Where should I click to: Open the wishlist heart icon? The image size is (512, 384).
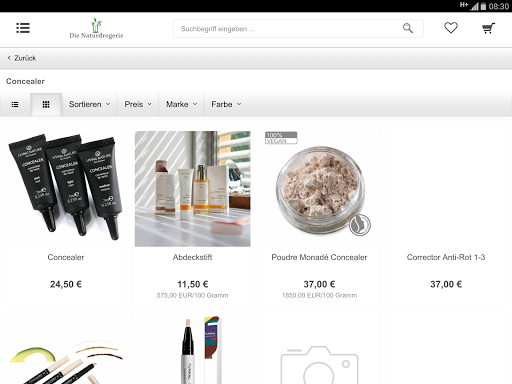[451, 28]
